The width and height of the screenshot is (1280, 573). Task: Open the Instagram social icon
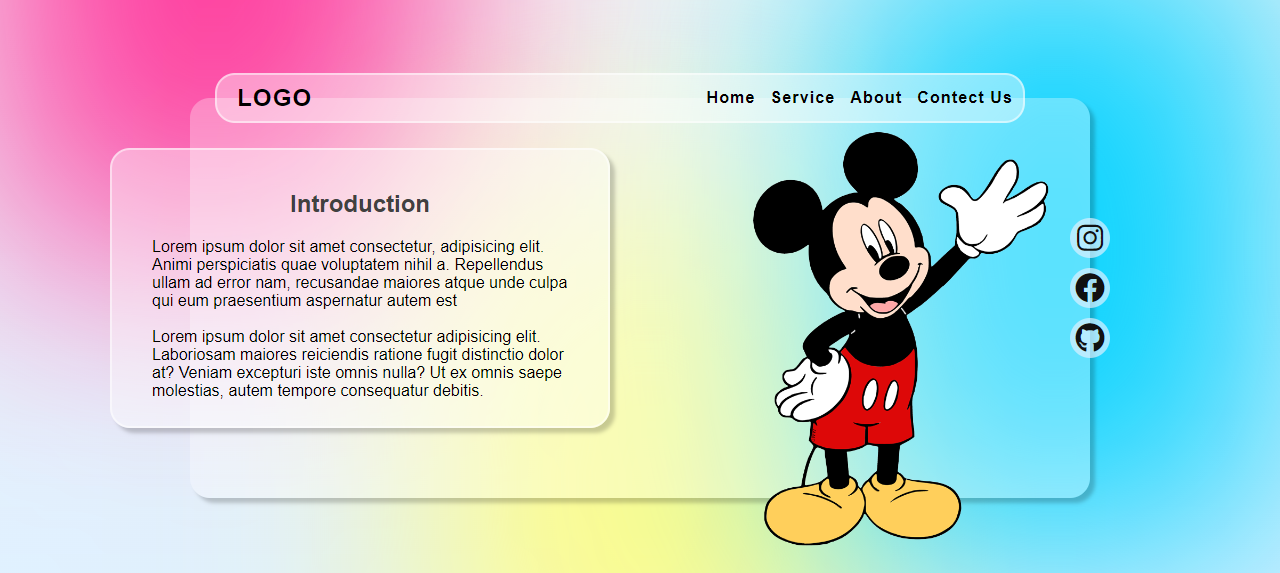(1090, 238)
